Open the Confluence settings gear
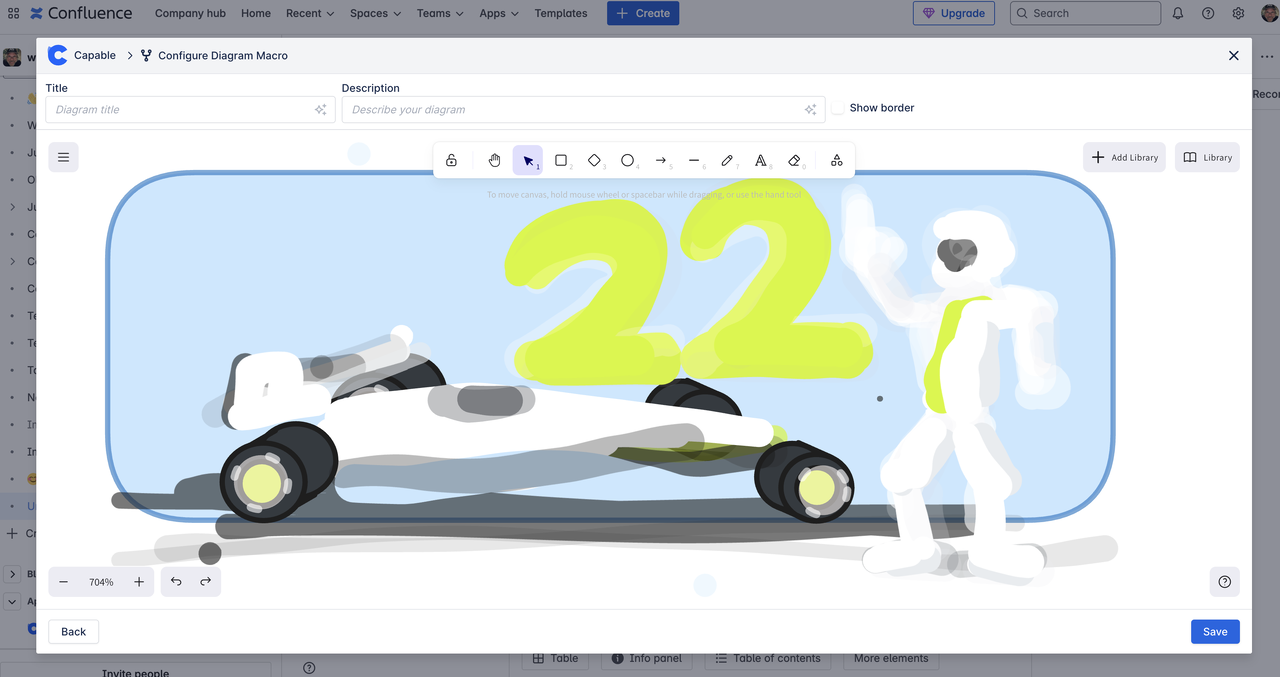 [x=1238, y=14]
